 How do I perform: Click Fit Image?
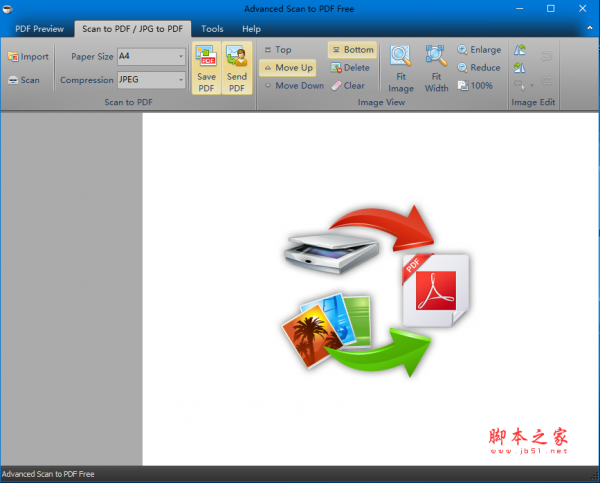[401, 68]
